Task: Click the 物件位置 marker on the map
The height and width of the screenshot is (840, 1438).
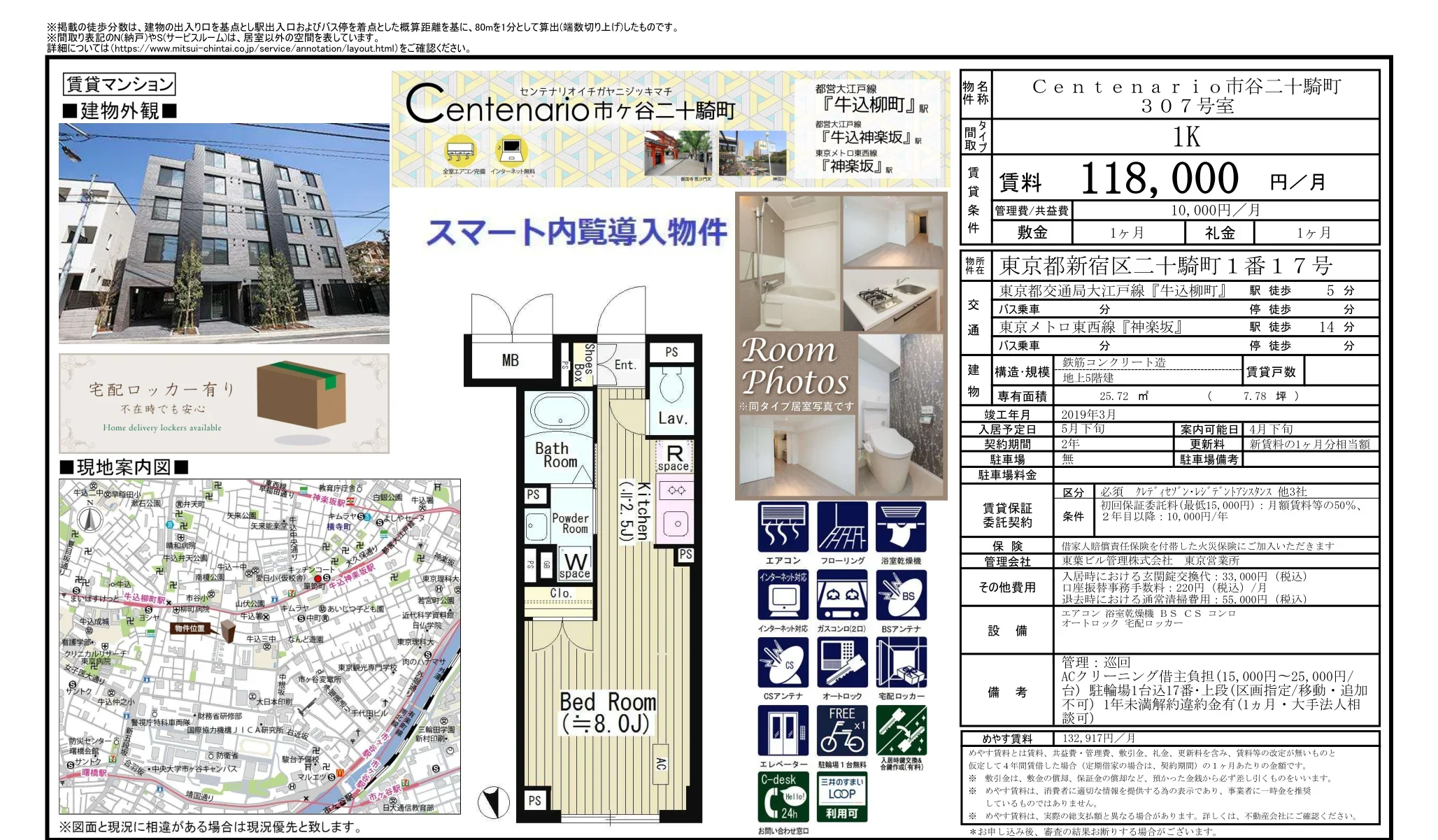Action: click(x=190, y=628)
